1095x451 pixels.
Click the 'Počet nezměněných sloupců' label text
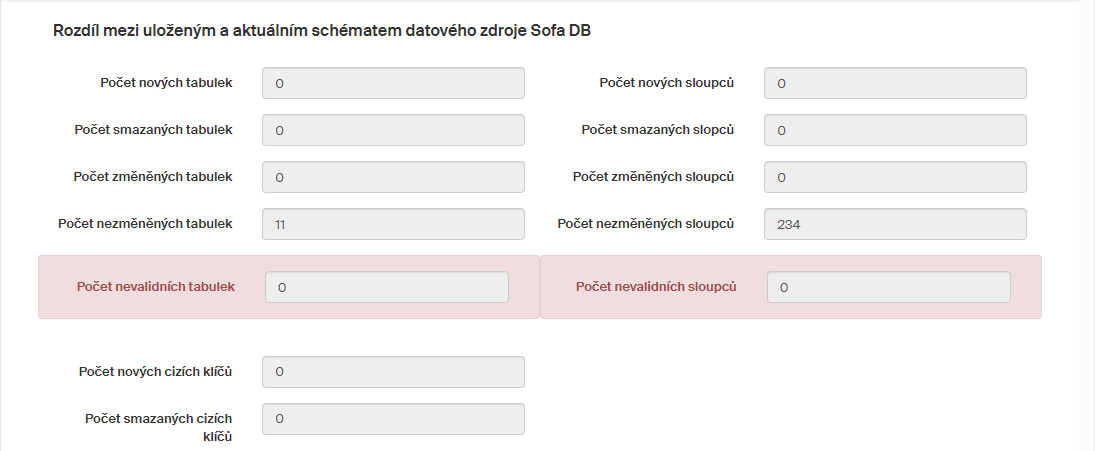(x=645, y=224)
